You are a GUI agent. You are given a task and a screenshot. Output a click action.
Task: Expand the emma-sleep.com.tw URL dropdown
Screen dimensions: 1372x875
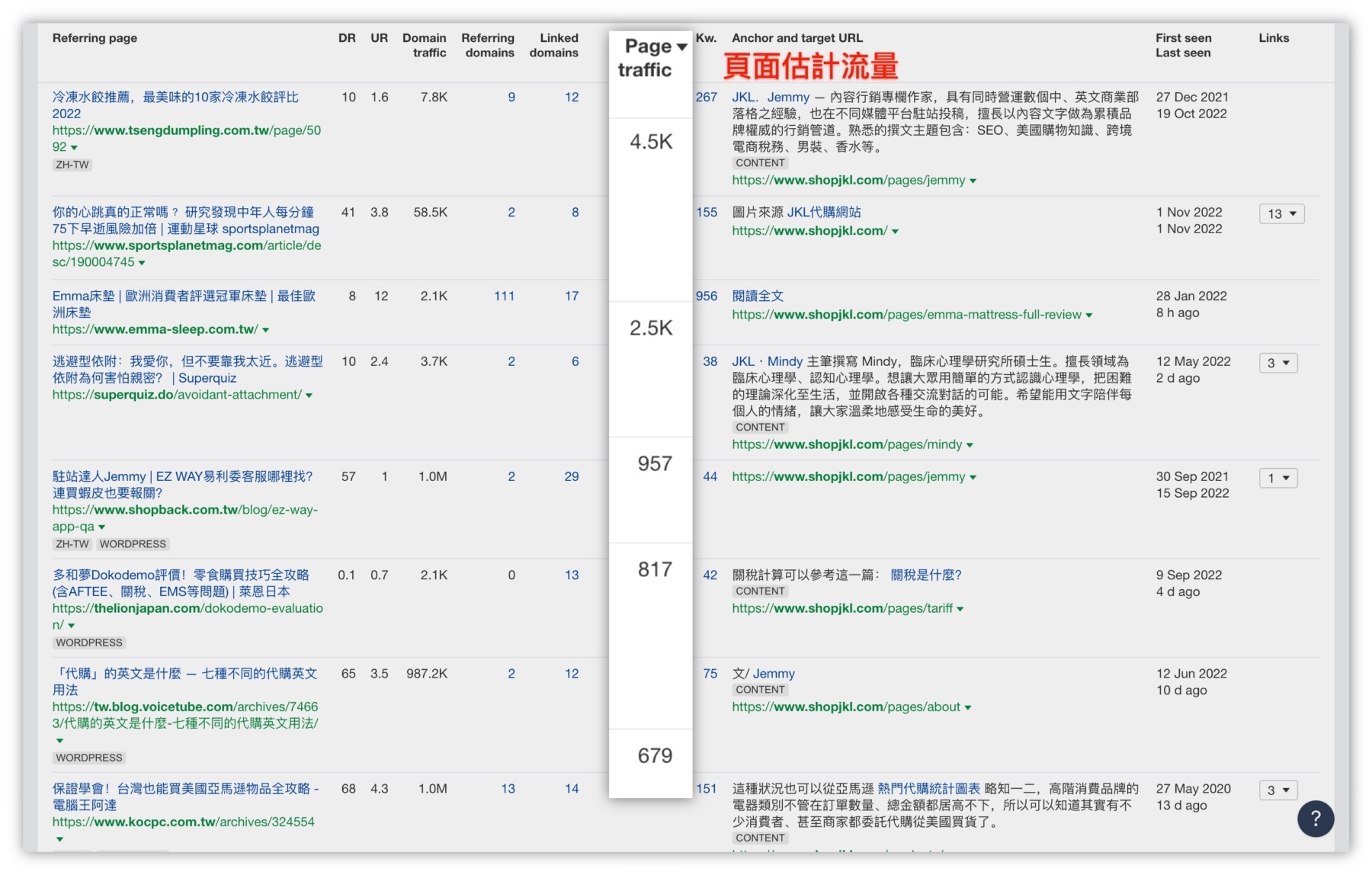coord(265,329)
